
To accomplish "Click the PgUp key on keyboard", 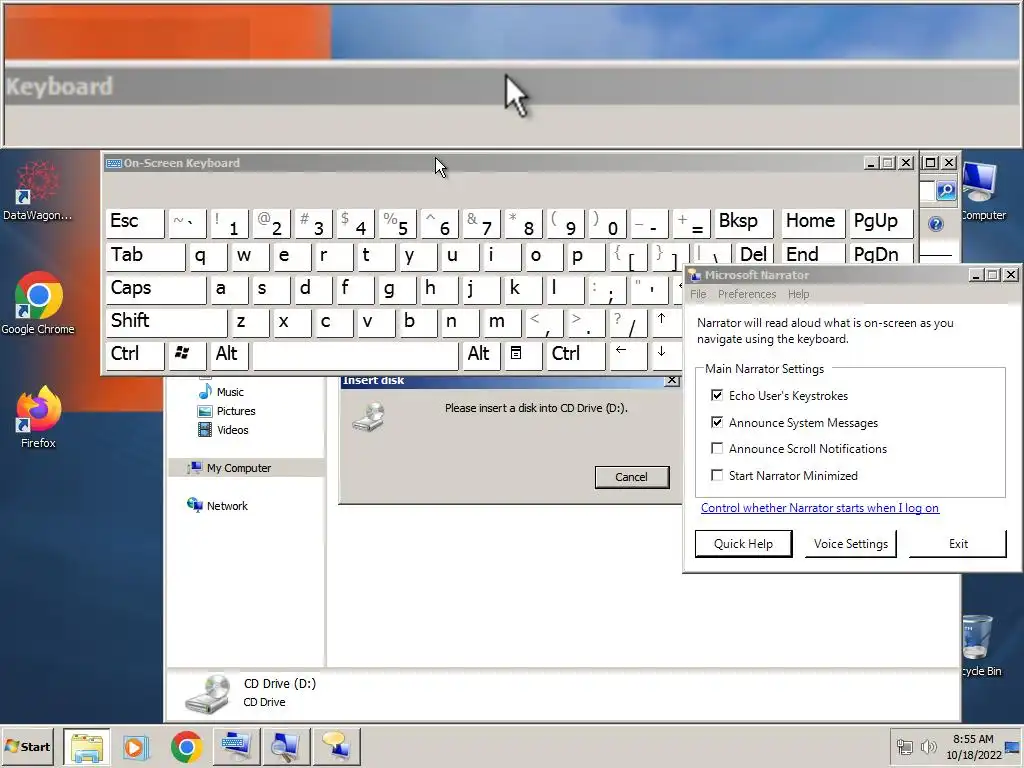I will [x=880, y=222].
